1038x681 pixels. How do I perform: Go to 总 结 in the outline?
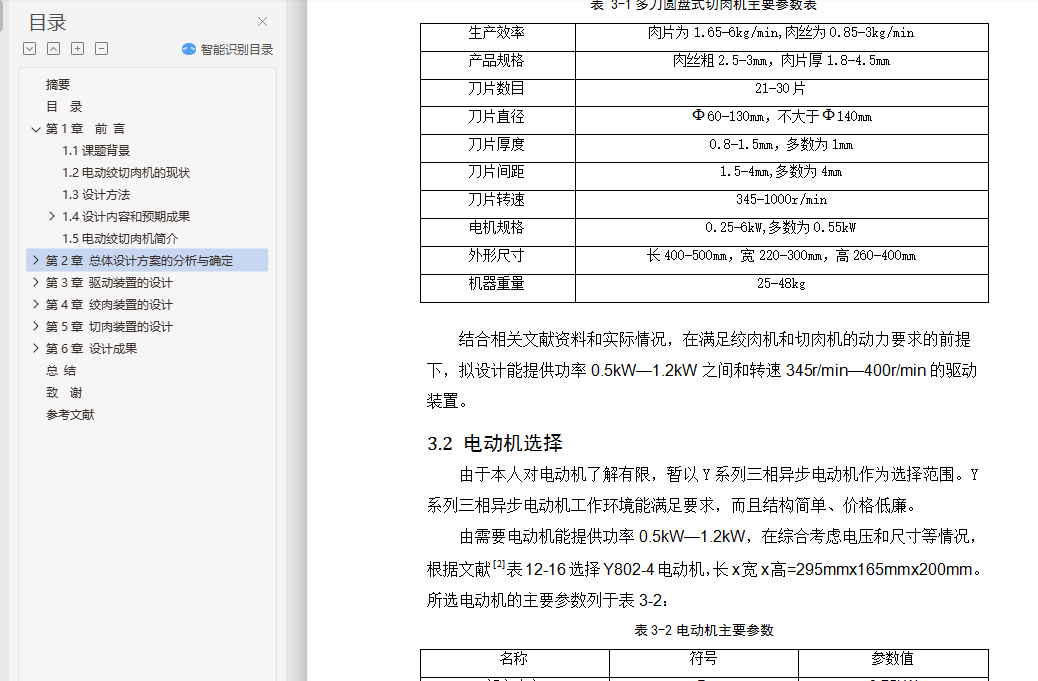tap(61, 371)
